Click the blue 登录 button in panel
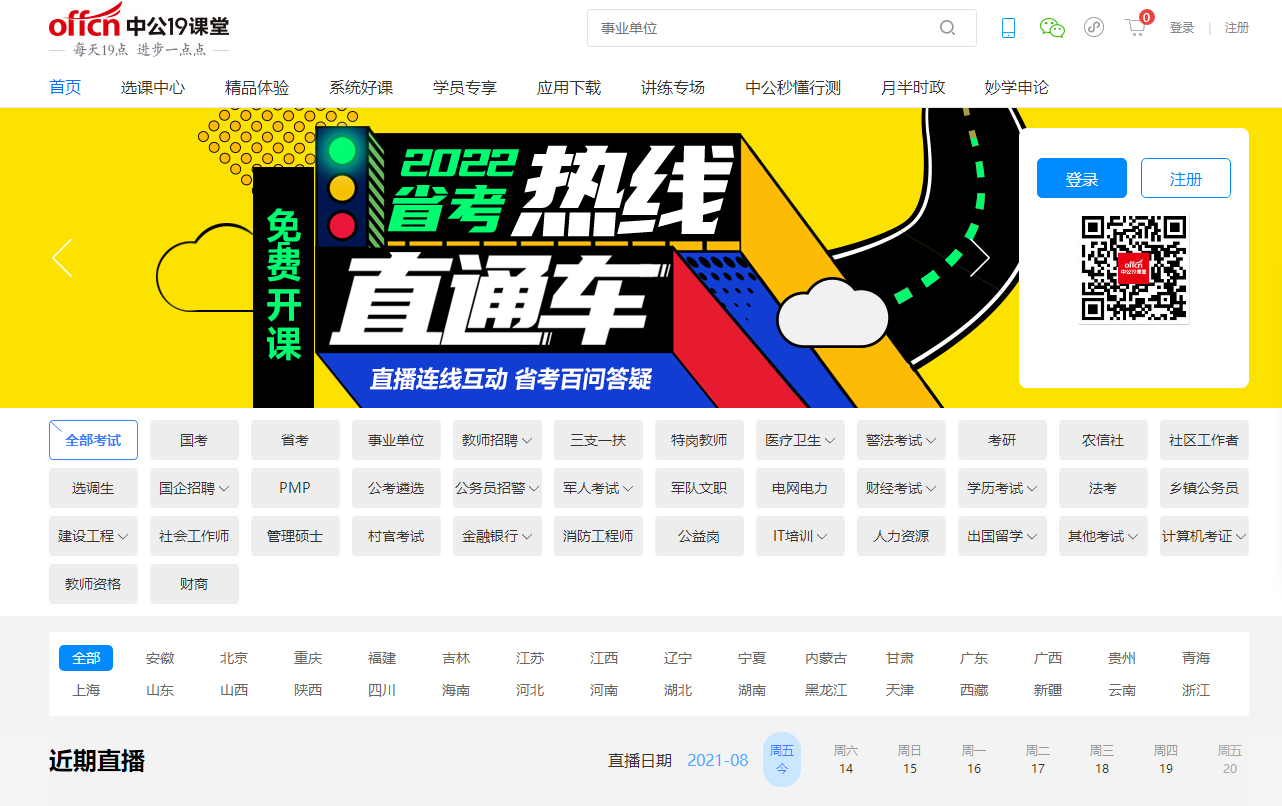Image resolution: width=1282 pixels, height=806 pixels. pos(1082,178)
